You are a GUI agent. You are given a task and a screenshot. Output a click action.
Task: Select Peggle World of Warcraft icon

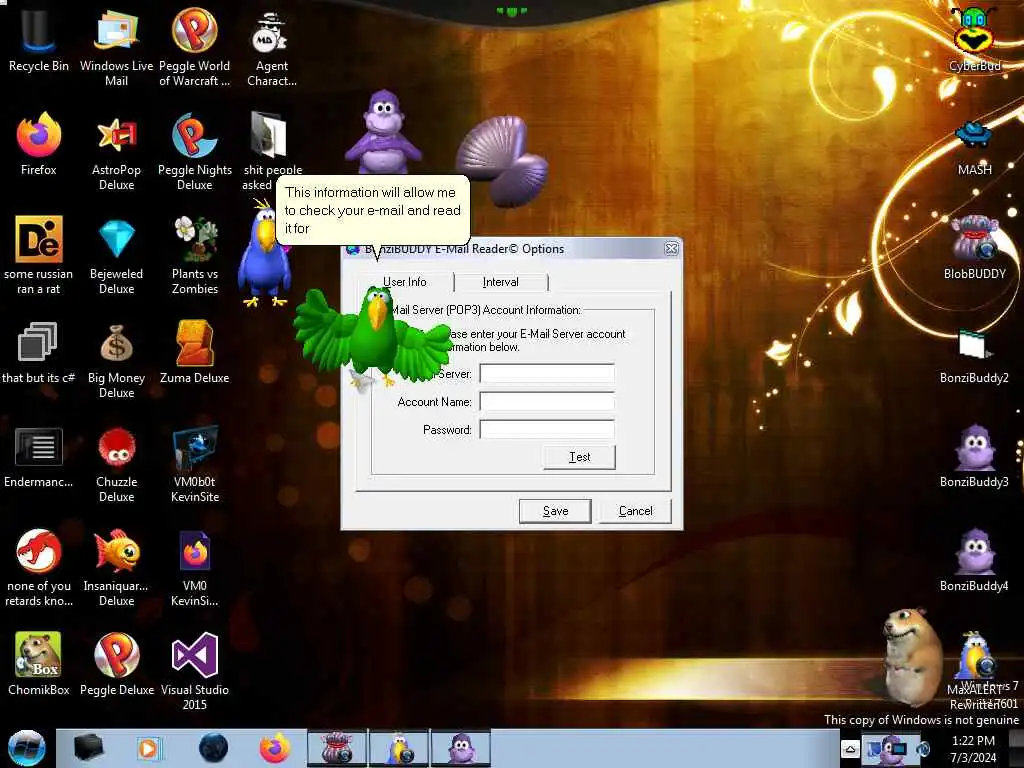pyautogui.click(x=195, y=46)
